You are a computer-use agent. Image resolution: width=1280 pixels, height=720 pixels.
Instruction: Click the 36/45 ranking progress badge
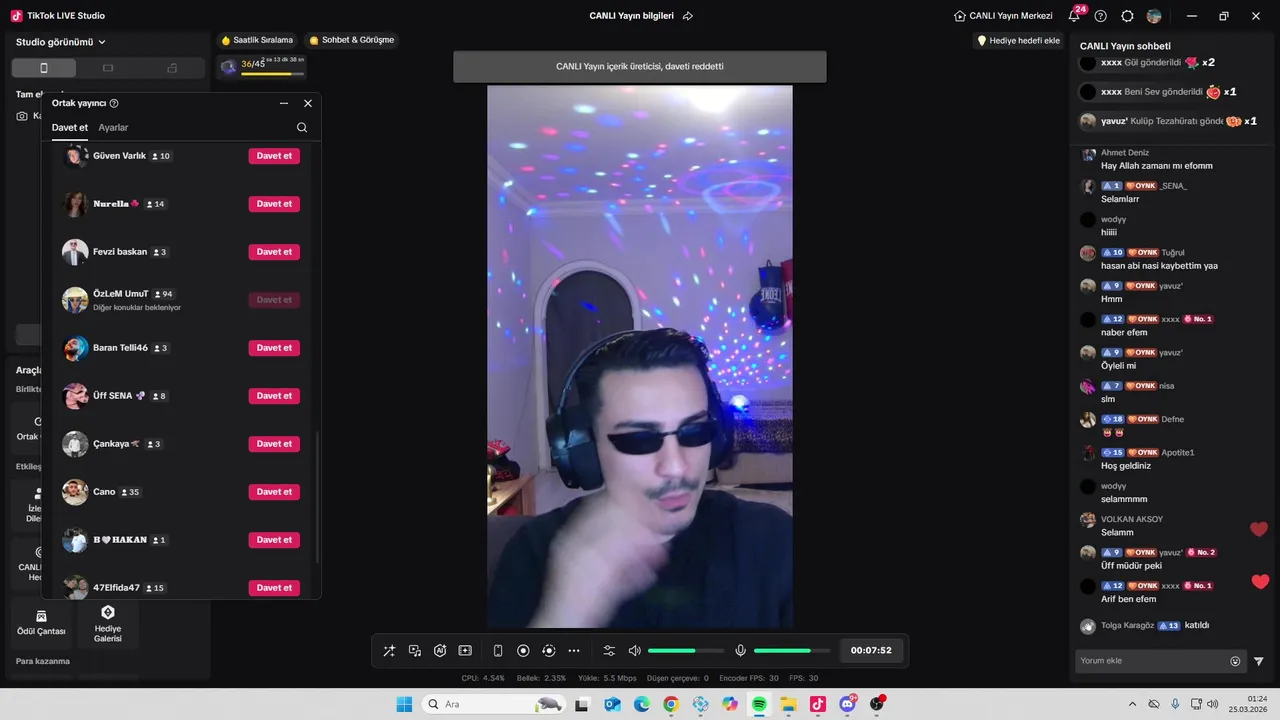click(262, 66)
